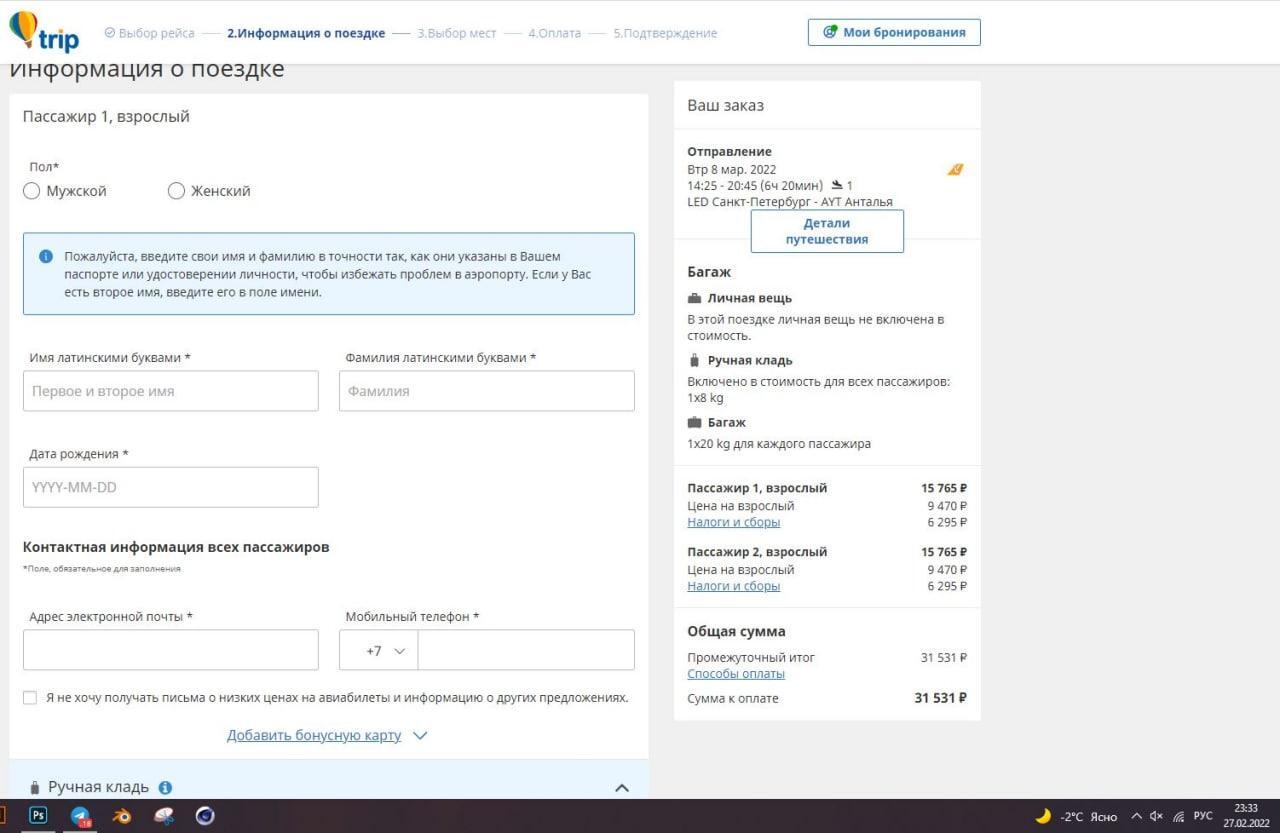Click the blue info icon in the notice box
1280x833 pixels.
tap(45, 257)
